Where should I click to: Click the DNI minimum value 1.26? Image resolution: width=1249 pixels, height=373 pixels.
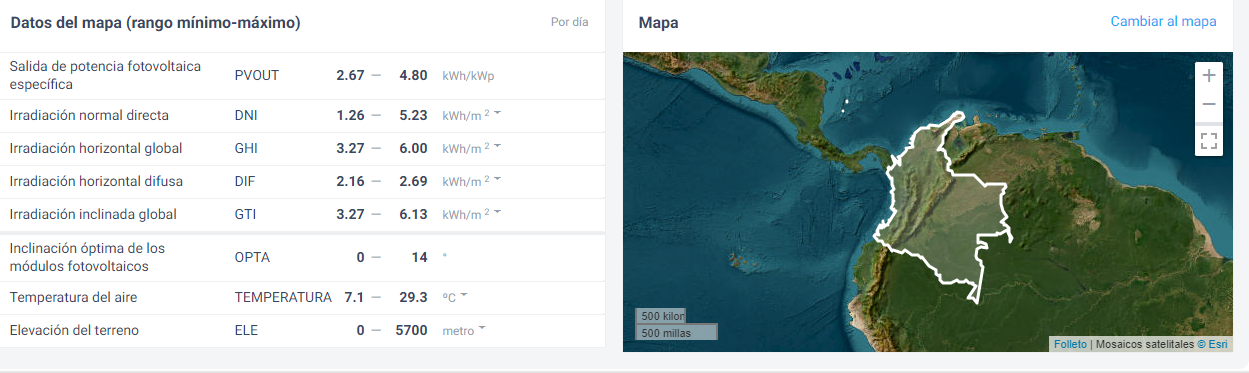pyautogui.click(x=350, y=115)
